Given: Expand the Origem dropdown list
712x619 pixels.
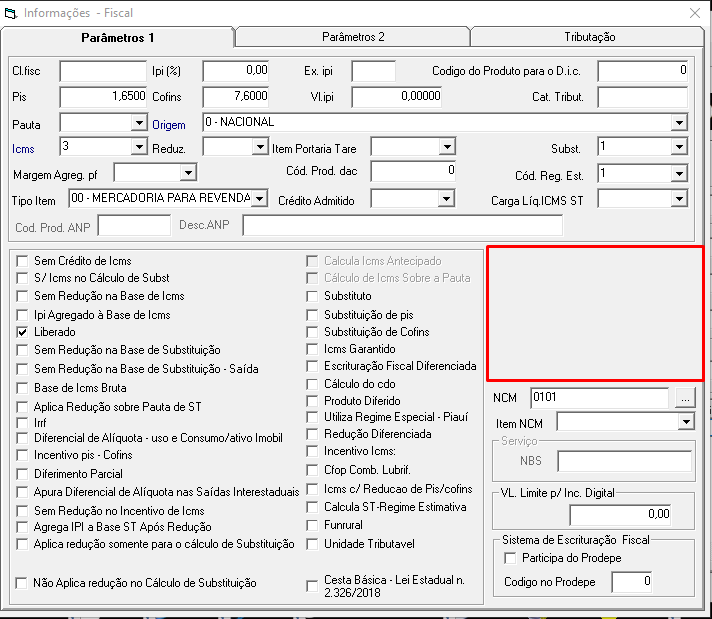Looking at the screenshot, I should [679, 123].
